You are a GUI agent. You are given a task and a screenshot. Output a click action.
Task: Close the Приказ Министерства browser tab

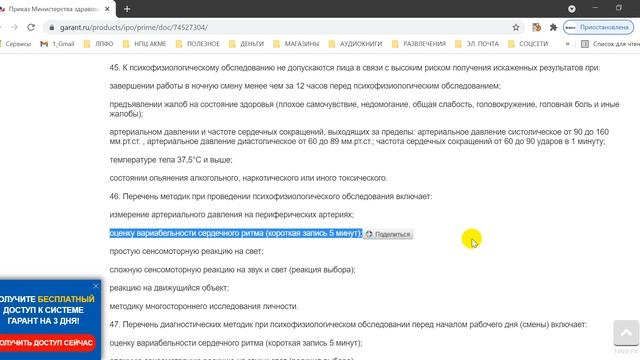[x=107, y=9]
